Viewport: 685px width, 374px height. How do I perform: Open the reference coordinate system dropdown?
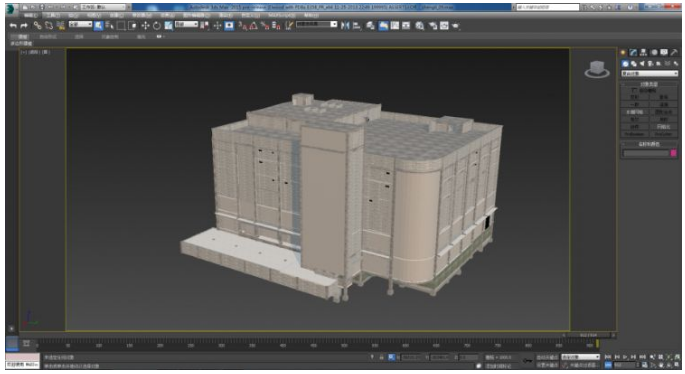[187, 24]
